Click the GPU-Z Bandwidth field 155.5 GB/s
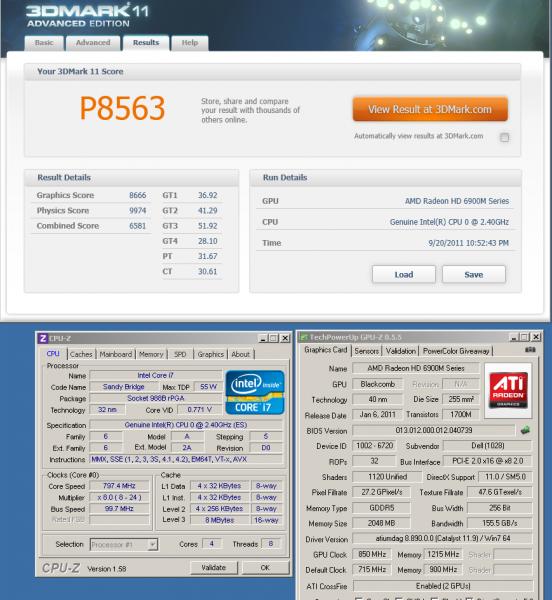552x600 pixels. (x=500, y=523)
